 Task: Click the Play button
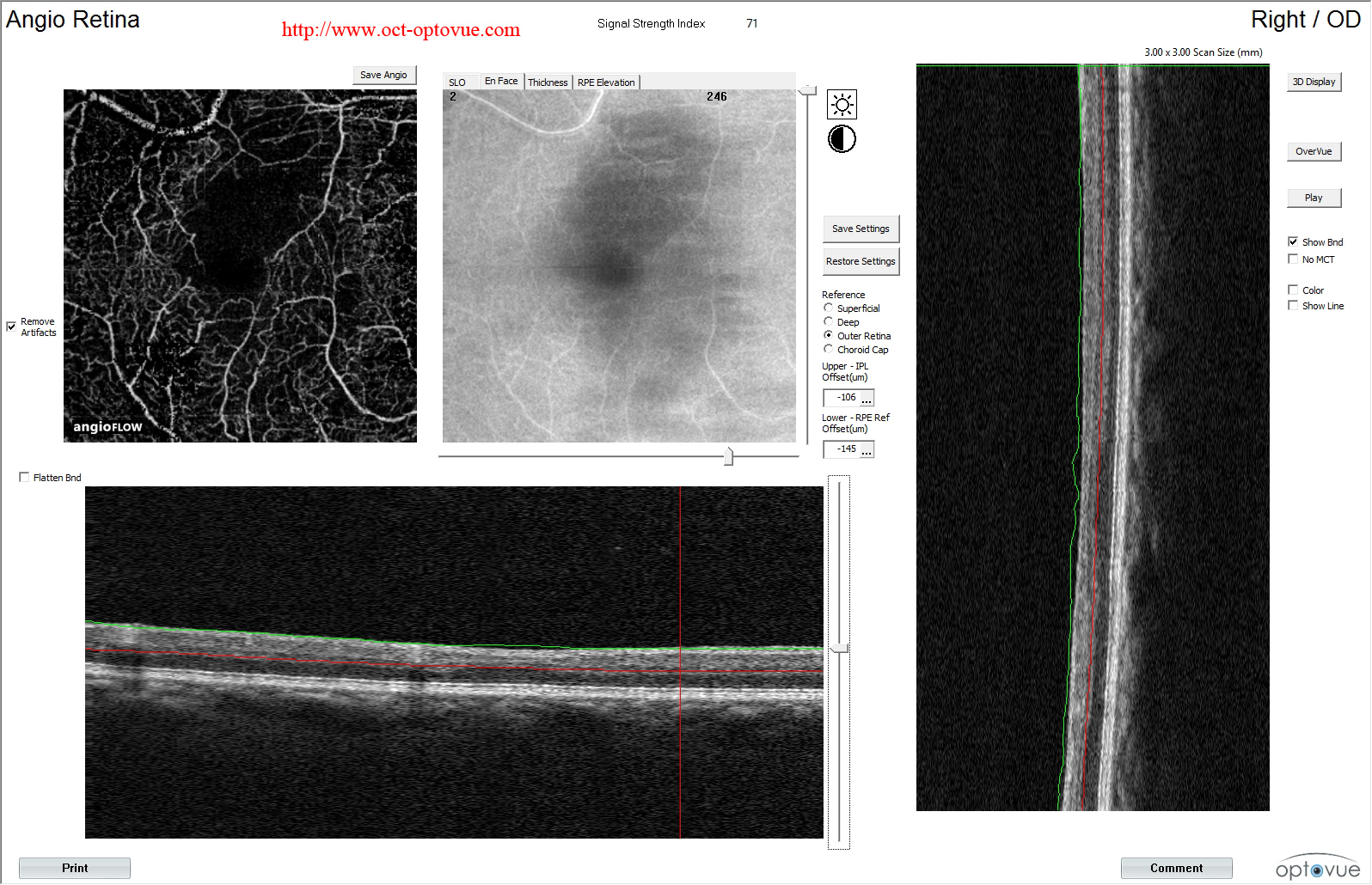click(1314, 198)
